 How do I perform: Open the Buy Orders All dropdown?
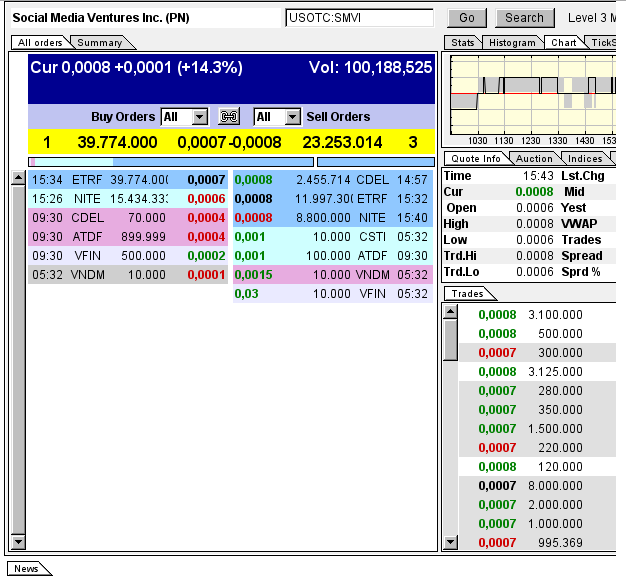click(184, 117)
